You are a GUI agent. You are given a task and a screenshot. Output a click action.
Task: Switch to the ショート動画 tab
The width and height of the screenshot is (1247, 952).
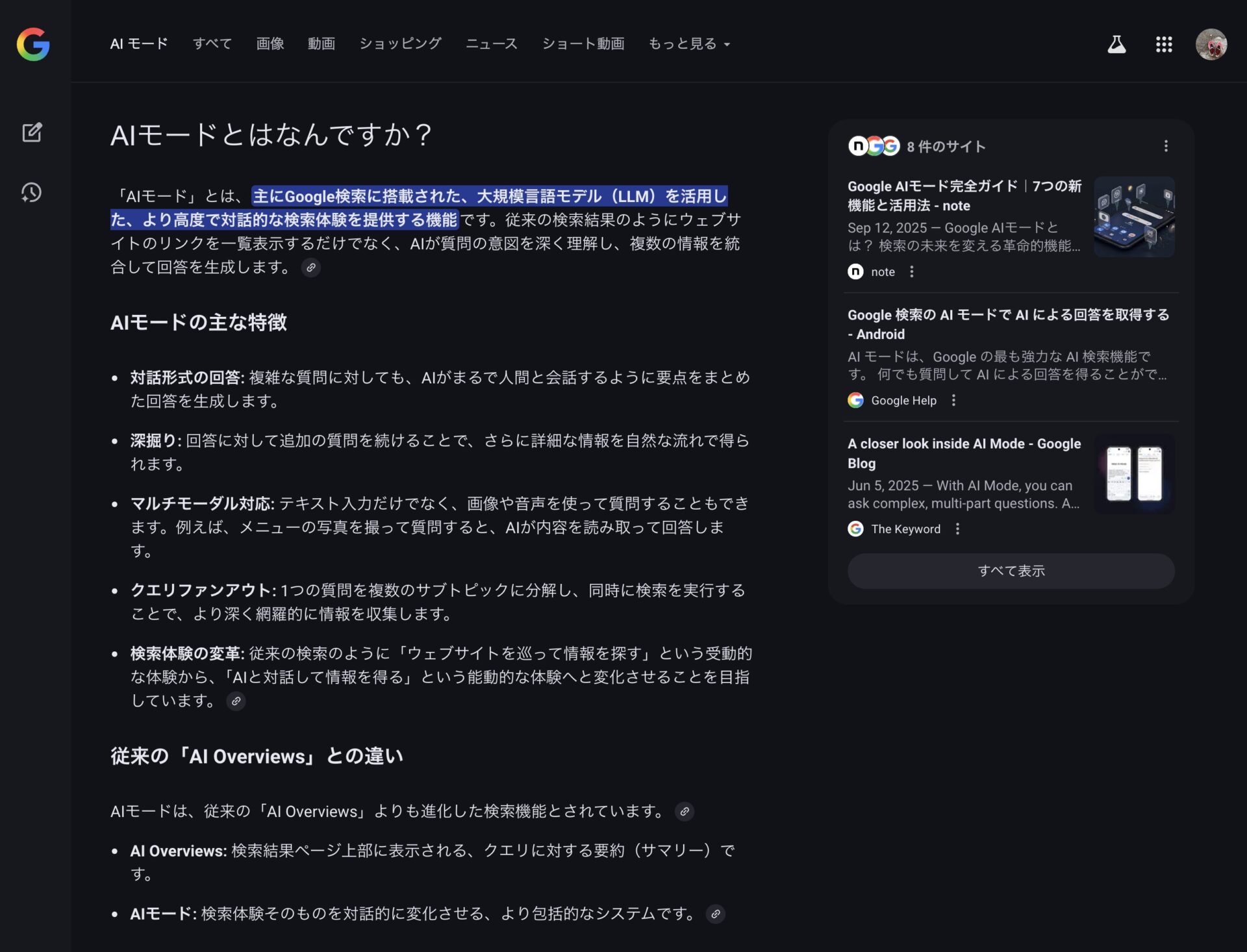point(583,44)
